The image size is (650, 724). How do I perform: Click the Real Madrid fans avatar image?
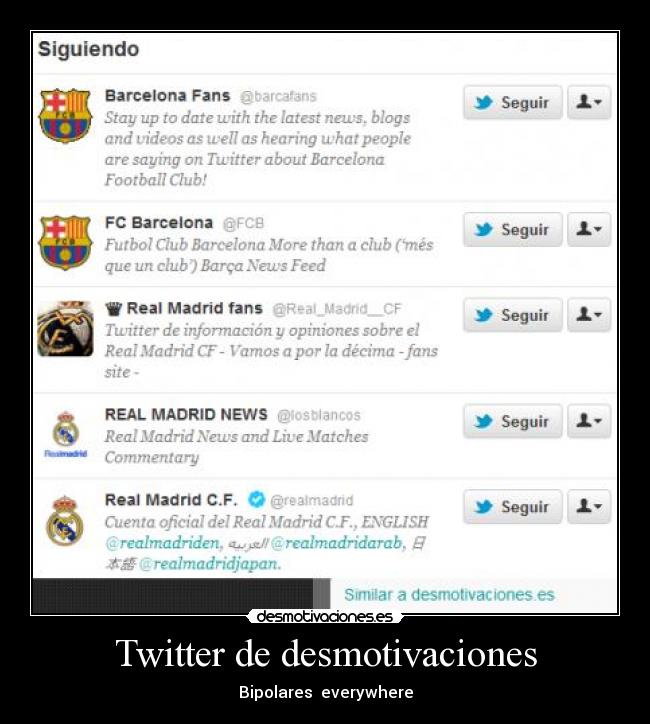(65, 329)
